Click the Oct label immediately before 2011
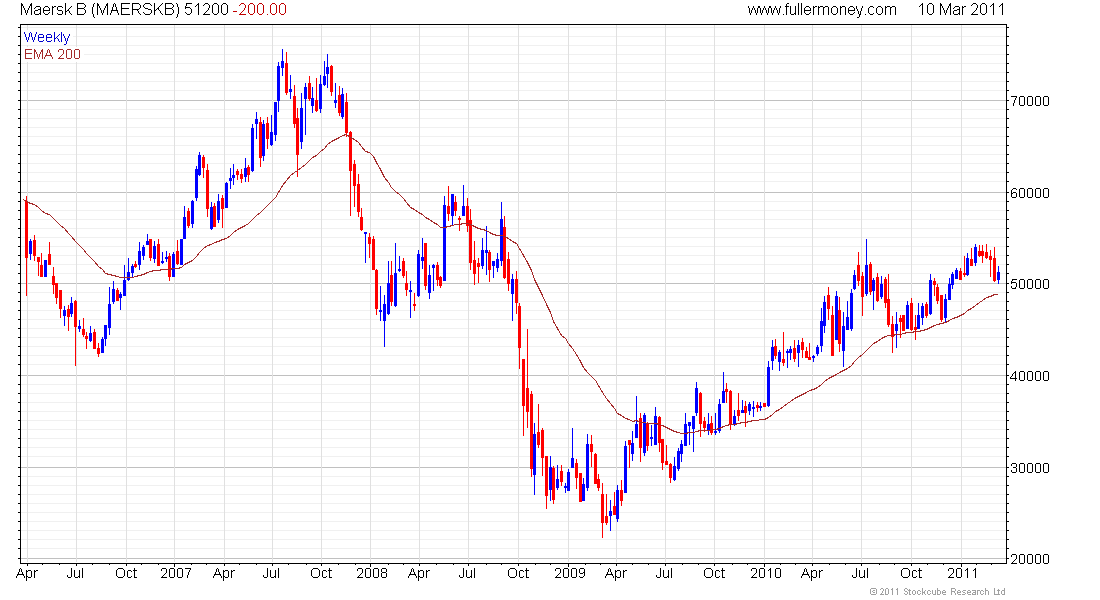This screenshot has height=600, width=1100. tap(911, 573)
